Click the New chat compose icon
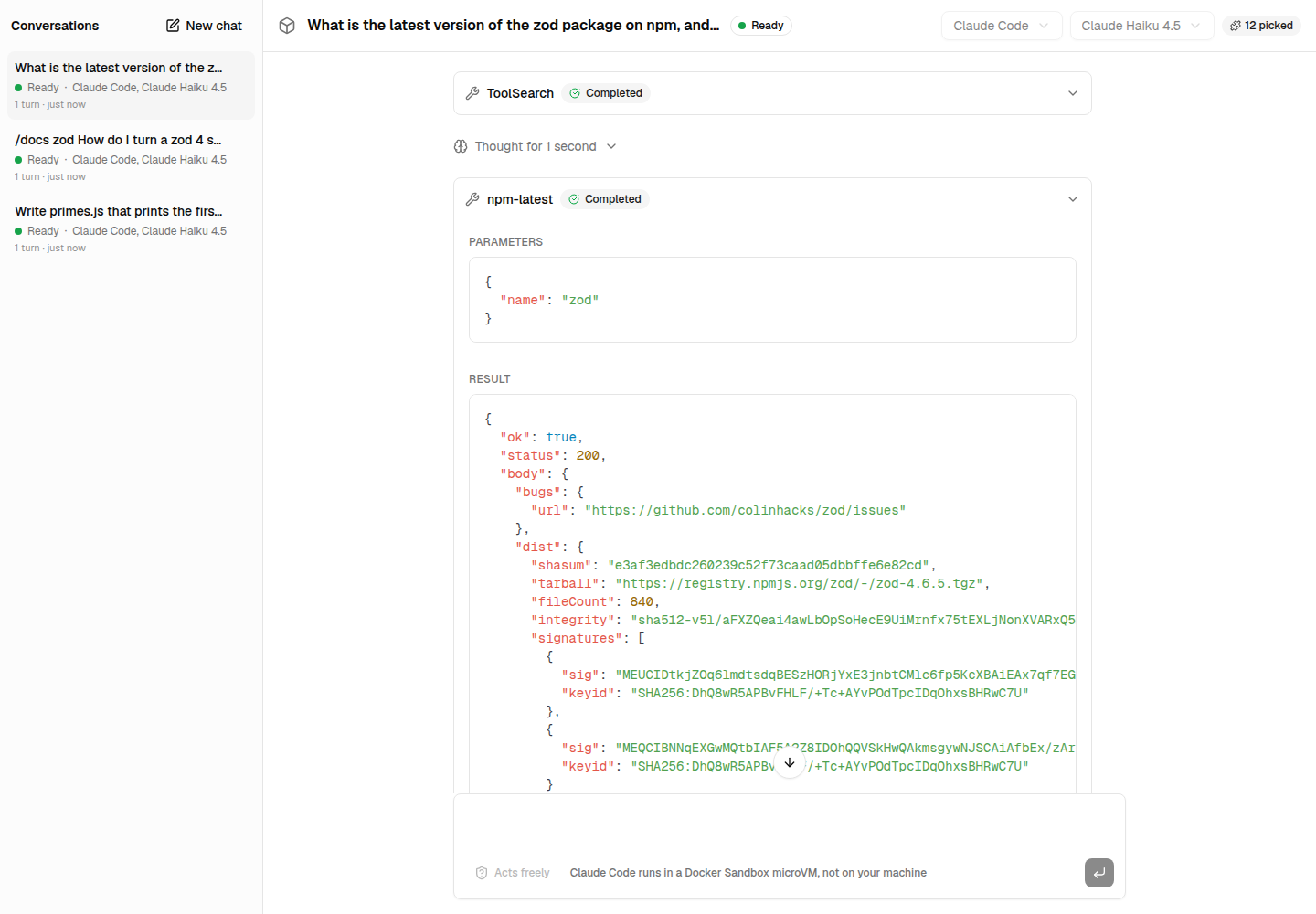 point(173,26)
